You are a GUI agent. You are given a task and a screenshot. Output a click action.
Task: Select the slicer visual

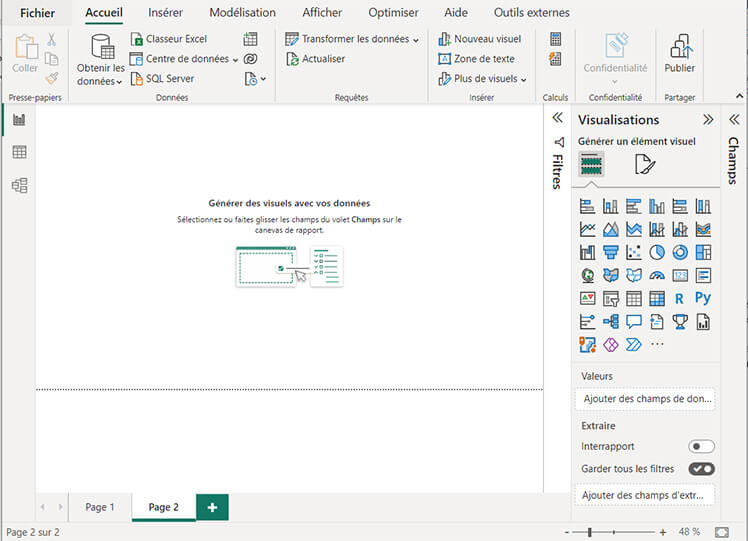point(611,299)
